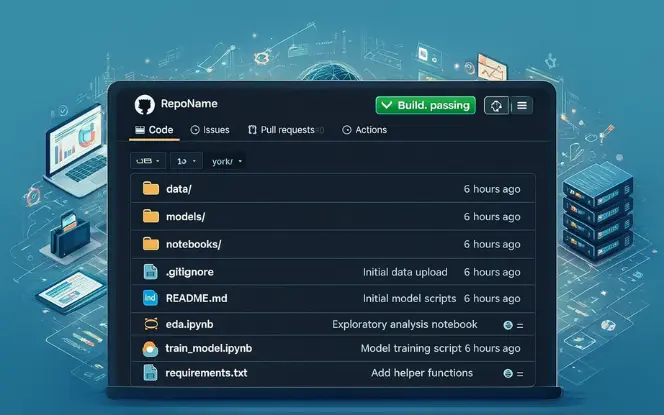
Task: Click the Model training script commit message
Action: click(x=411, y=349)
